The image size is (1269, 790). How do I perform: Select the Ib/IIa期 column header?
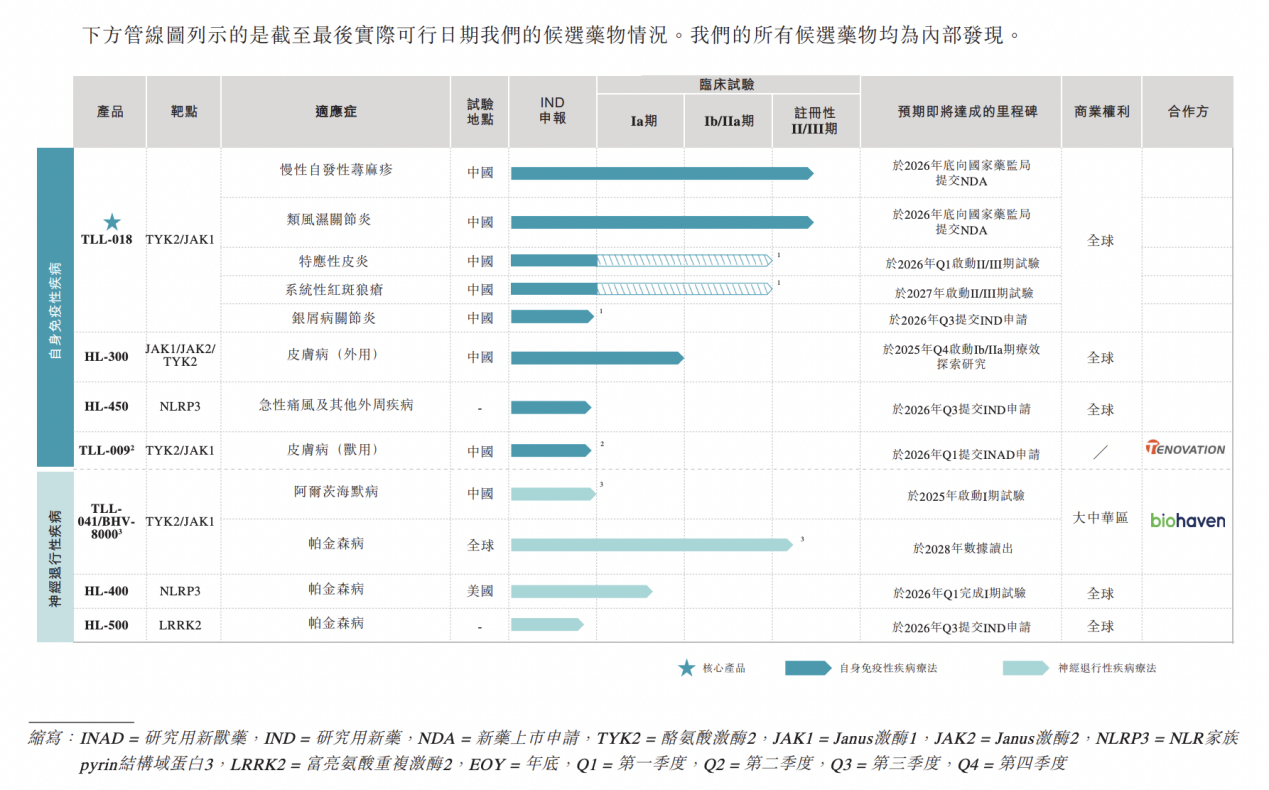coord(728,121)
